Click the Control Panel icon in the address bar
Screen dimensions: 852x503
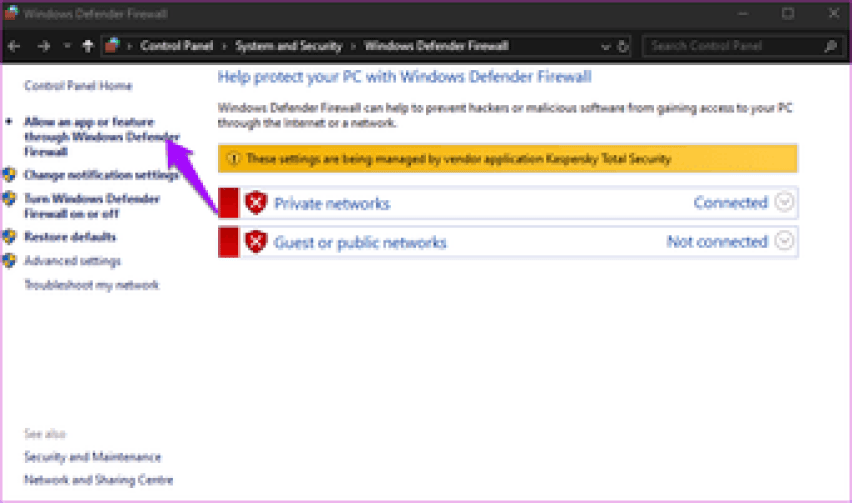pyautogui.click(x=114, y=46)
